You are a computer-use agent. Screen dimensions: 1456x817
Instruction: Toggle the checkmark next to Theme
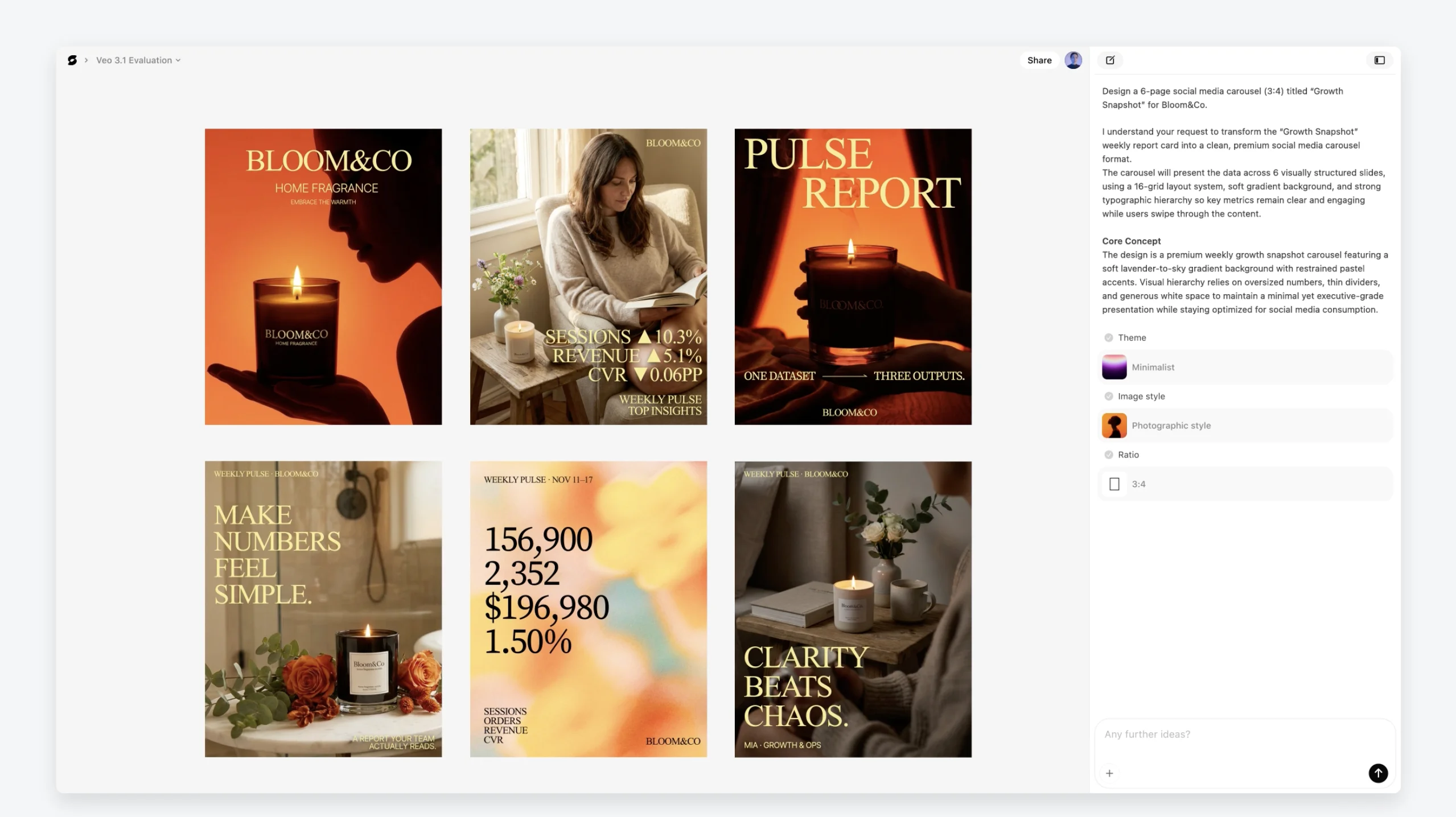pyautogui.click(x=1108, y=337)
